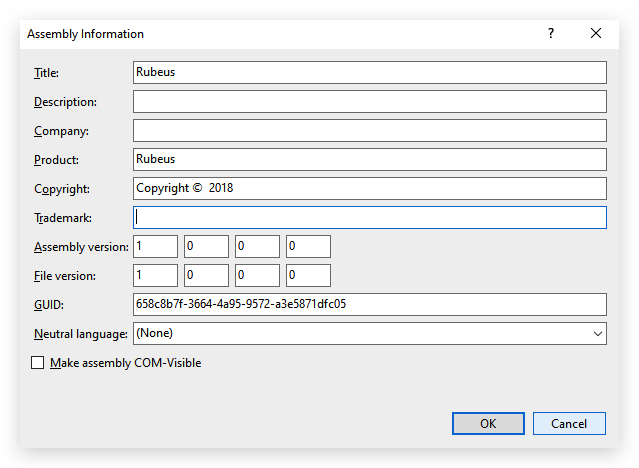Select the File version major box

155,275
